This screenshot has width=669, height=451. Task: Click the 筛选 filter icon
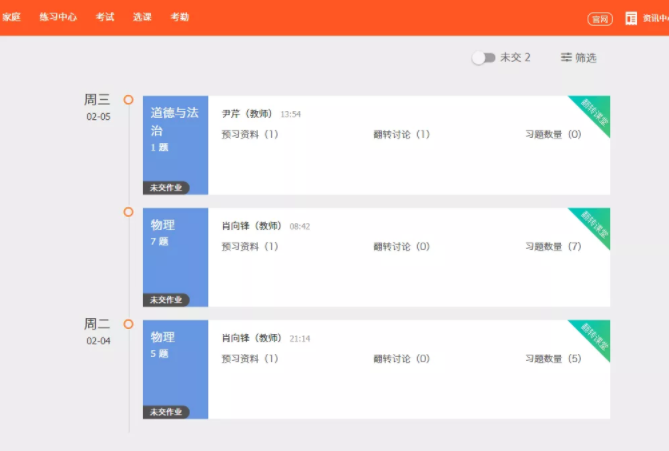coord(566,58)
